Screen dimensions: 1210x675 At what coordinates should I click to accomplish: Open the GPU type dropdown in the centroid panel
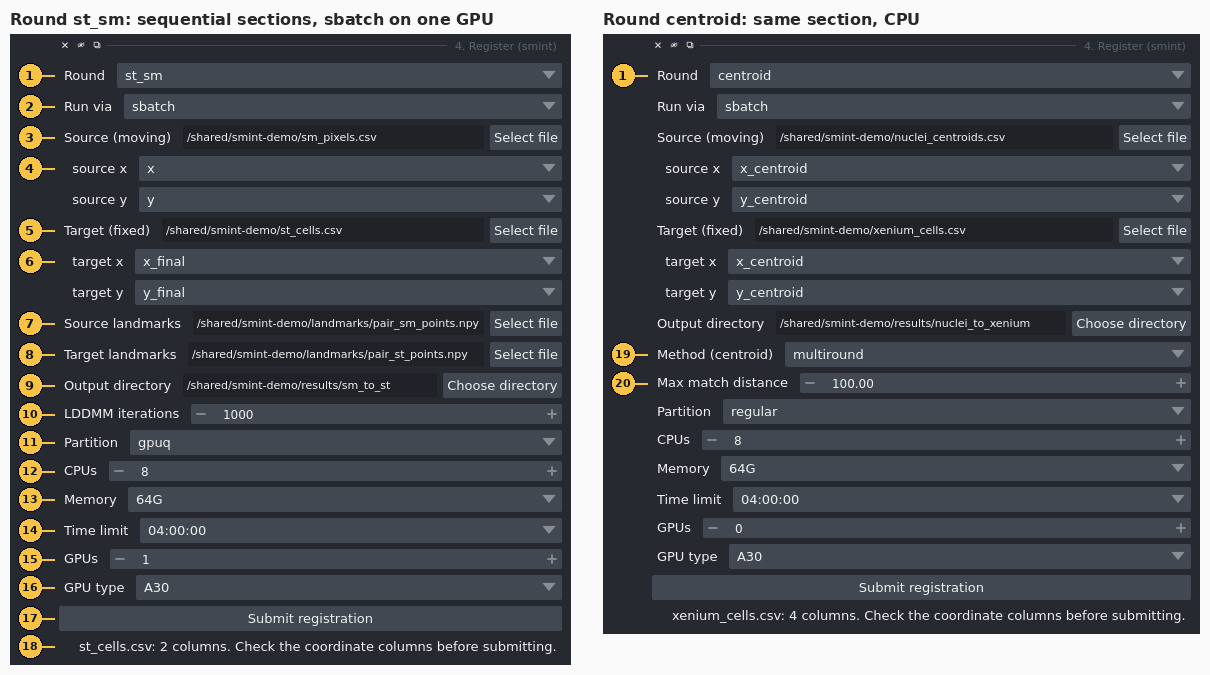pos(960,556)
